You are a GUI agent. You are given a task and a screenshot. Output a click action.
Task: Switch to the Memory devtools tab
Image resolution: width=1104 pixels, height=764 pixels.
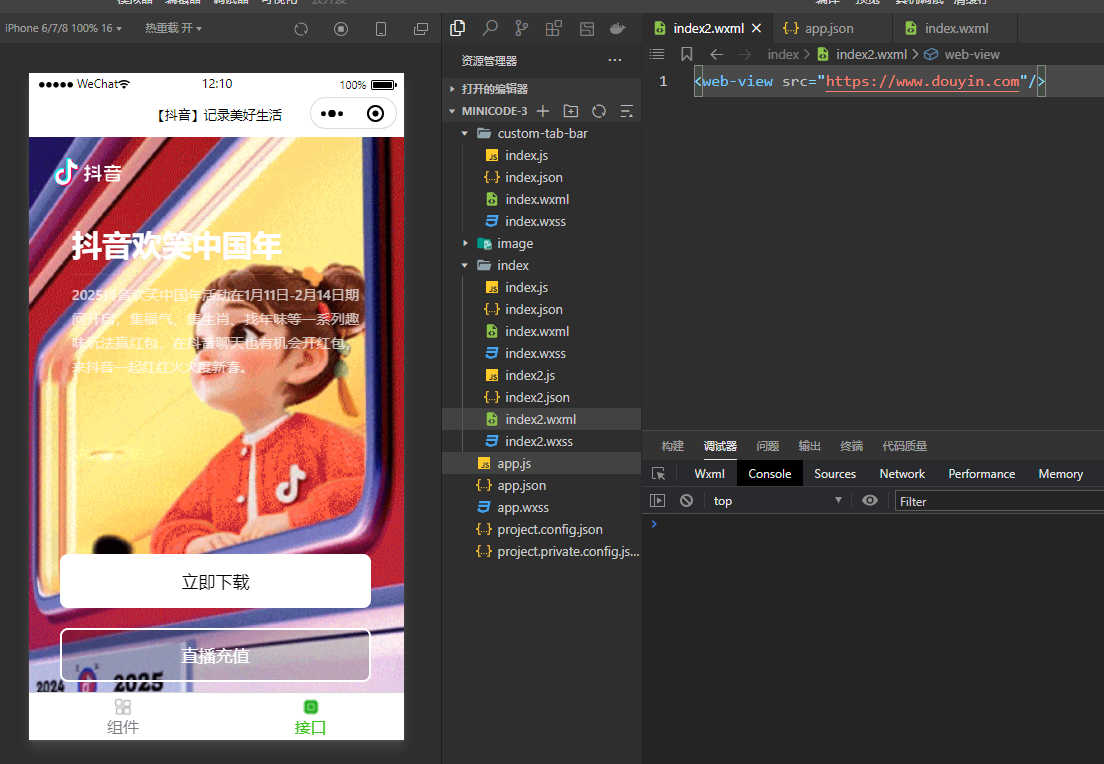pos(1060,474)
